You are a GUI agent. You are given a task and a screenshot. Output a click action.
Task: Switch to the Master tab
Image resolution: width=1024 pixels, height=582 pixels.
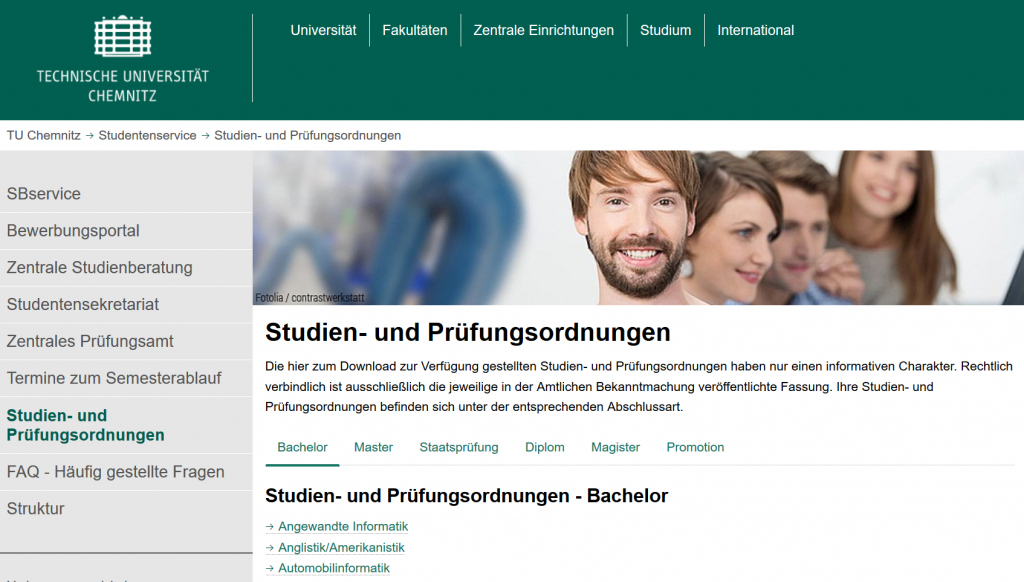coord(374,447)
